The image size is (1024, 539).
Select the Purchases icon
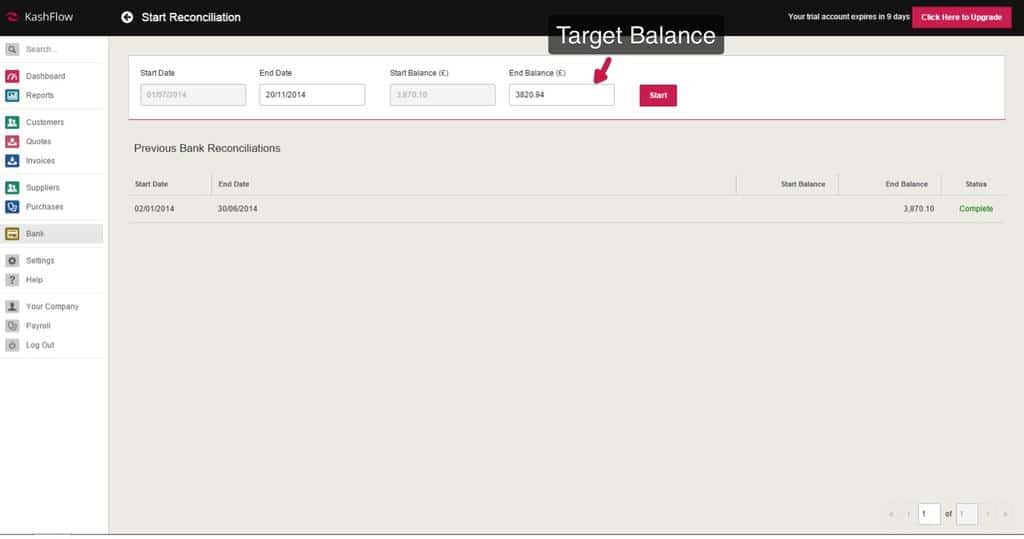pyautogui.click(x=12, y=207)
